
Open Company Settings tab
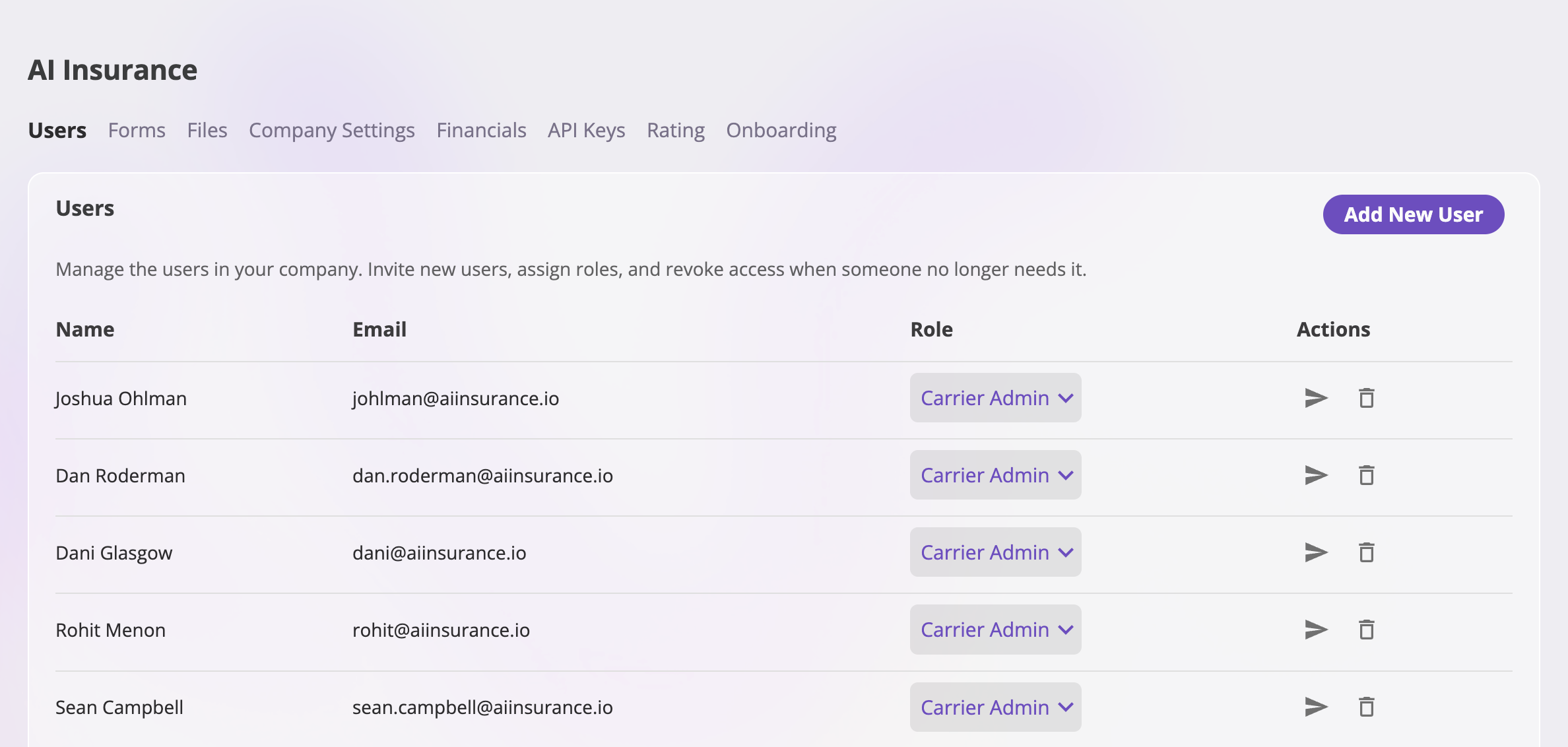click(x=332, y=131)
